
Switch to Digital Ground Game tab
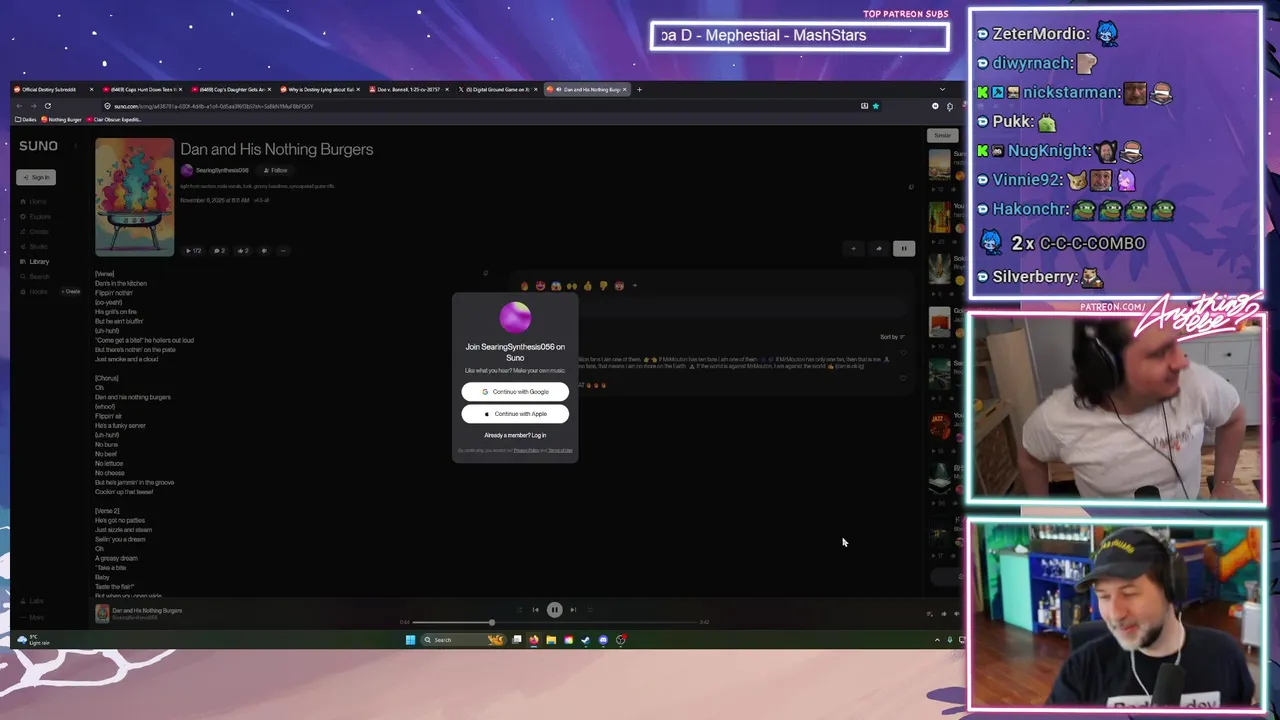click(x=496, y=89)
